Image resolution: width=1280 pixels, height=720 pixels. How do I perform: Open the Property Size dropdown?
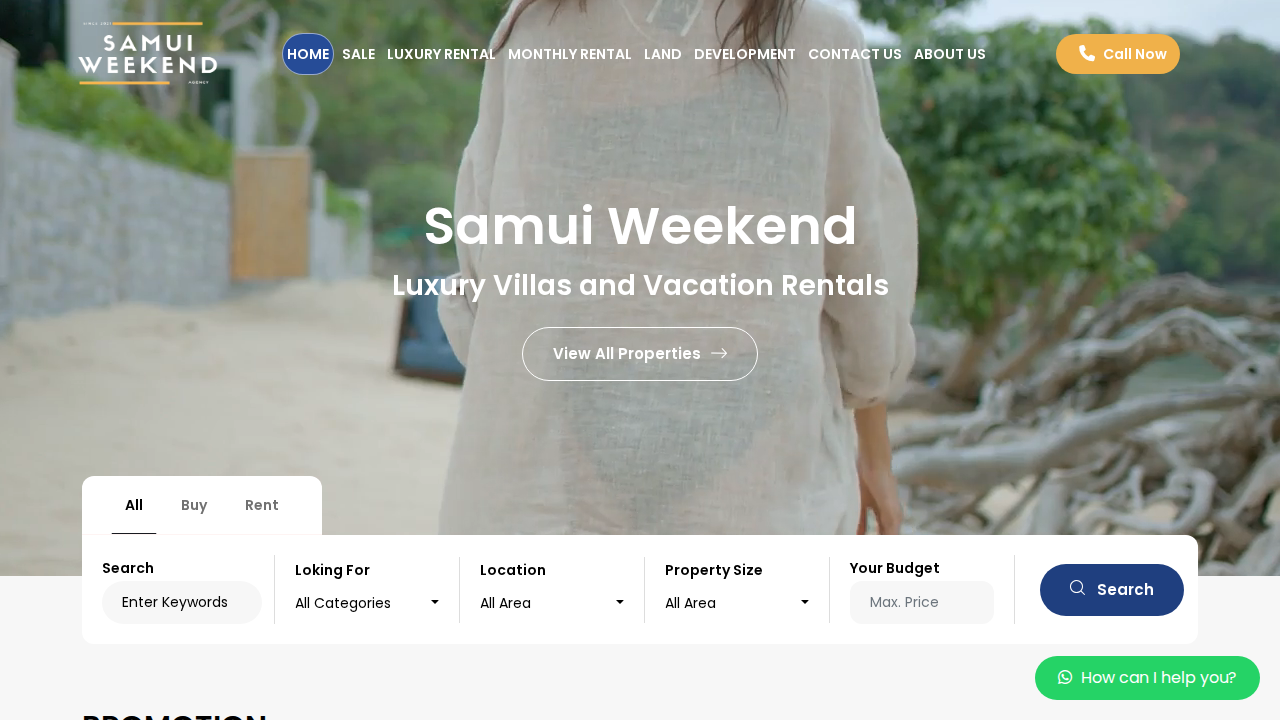click(x=737, y=603)
